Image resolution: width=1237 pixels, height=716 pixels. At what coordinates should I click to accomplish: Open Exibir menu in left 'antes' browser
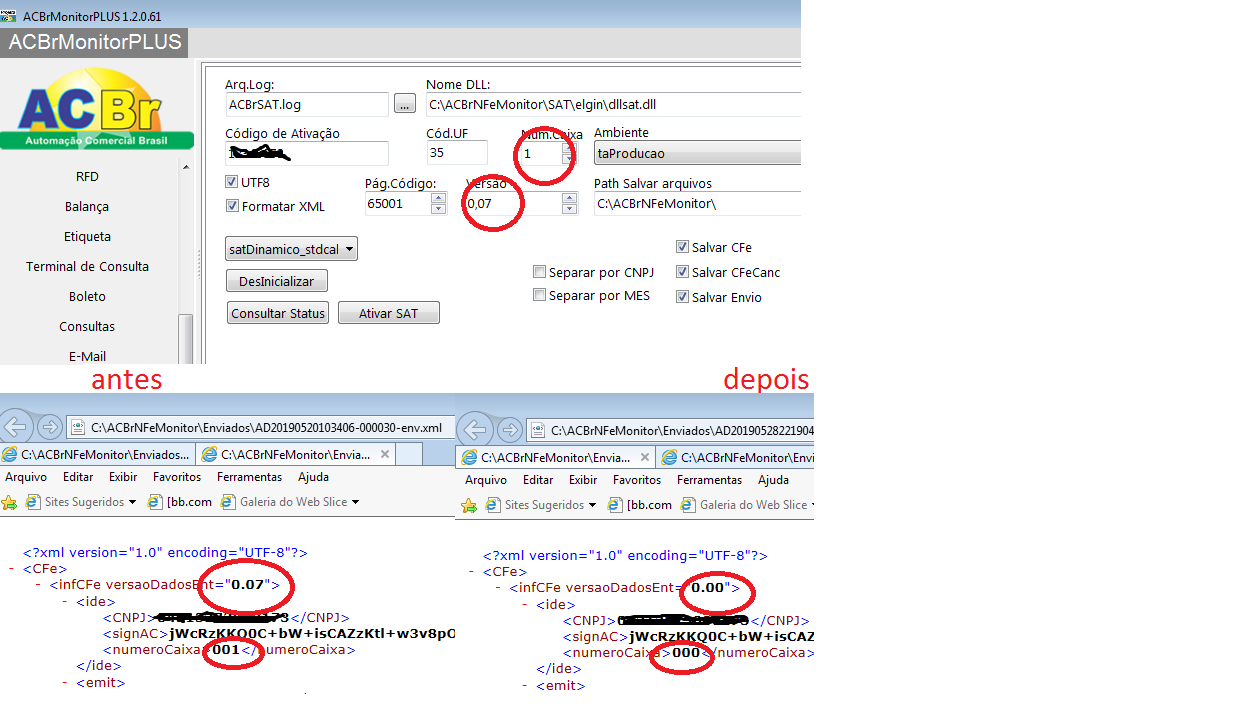click(123, 477)
